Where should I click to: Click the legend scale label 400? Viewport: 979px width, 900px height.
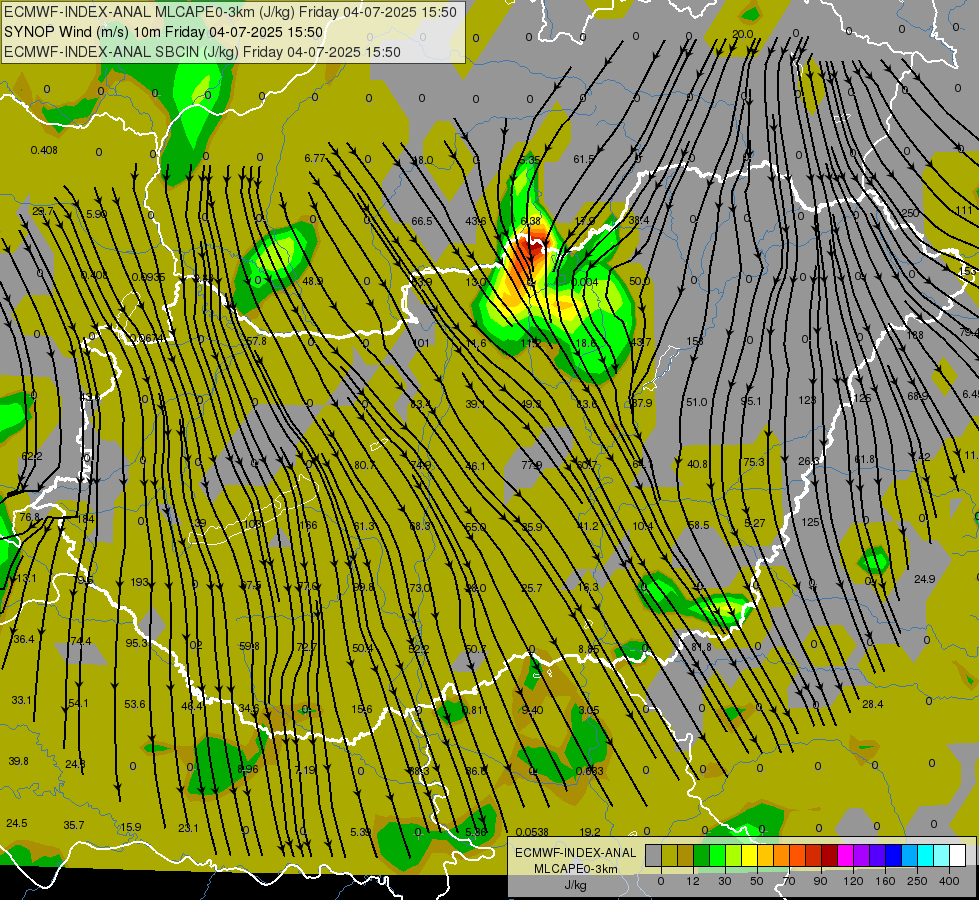[949, 881]
